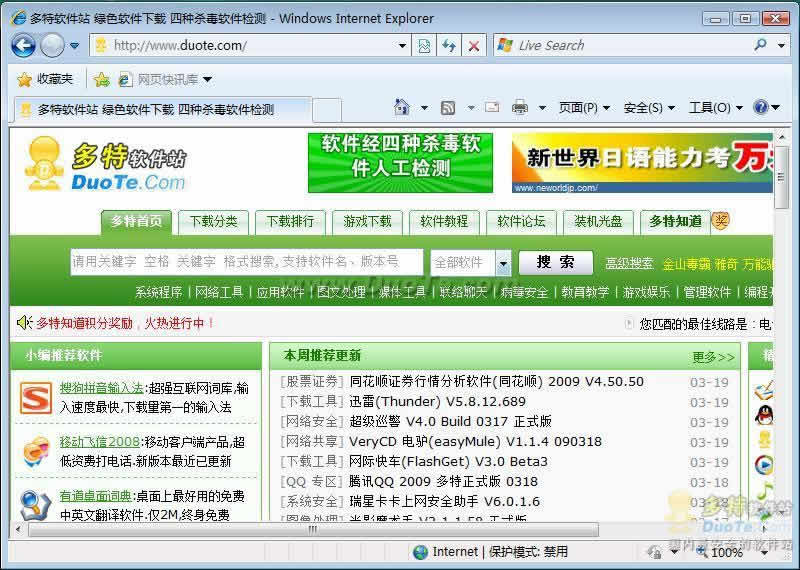Click the 金山毒霸 hot keyword link

[686, 264]
